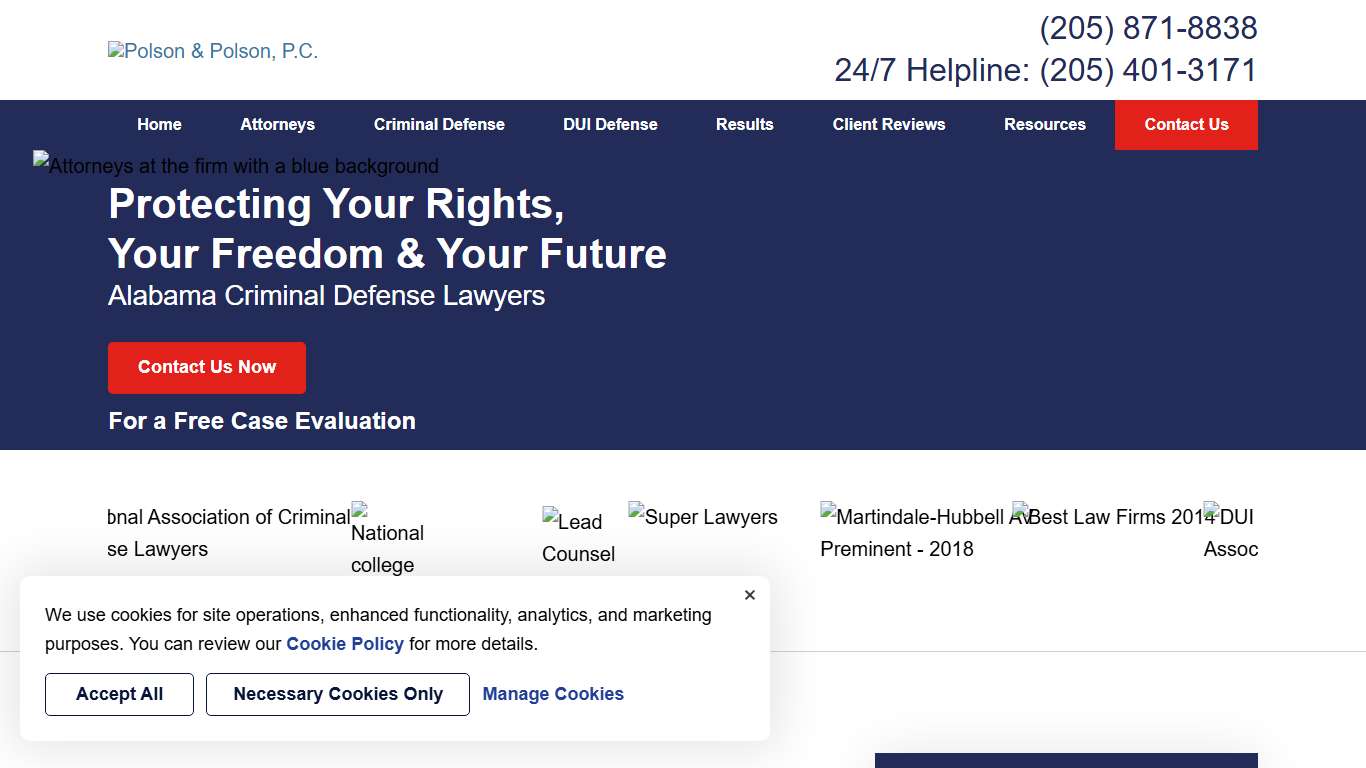The image size is (1366, 768).
Task: Call the 24/7 Helpline phone number
Action: tap(1148, 70)
